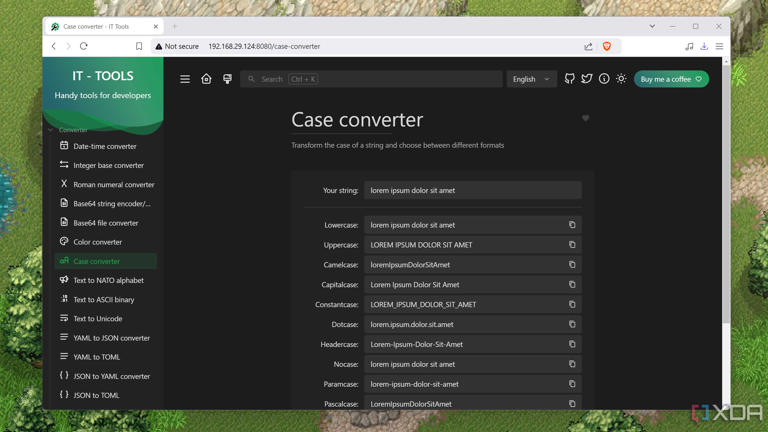
Task: Toggle dark/light theme mode
Action: pyautogui.click(x=621, y=79)
